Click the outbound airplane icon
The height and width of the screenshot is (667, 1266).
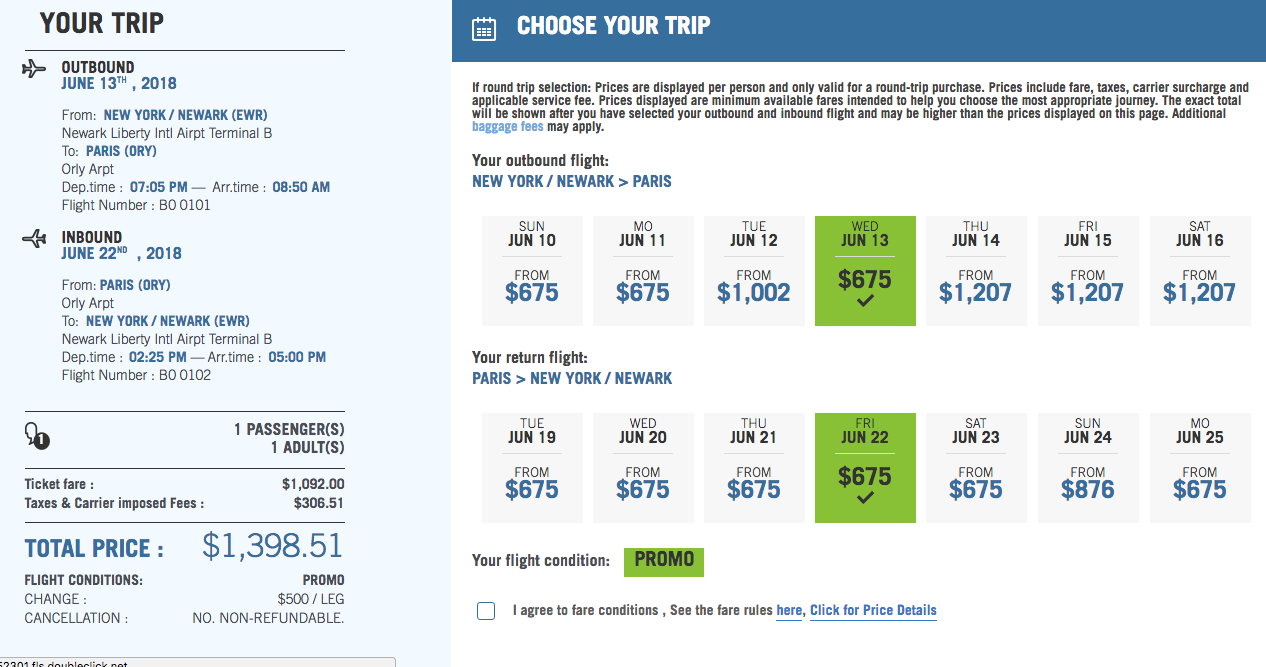(34, 69)
